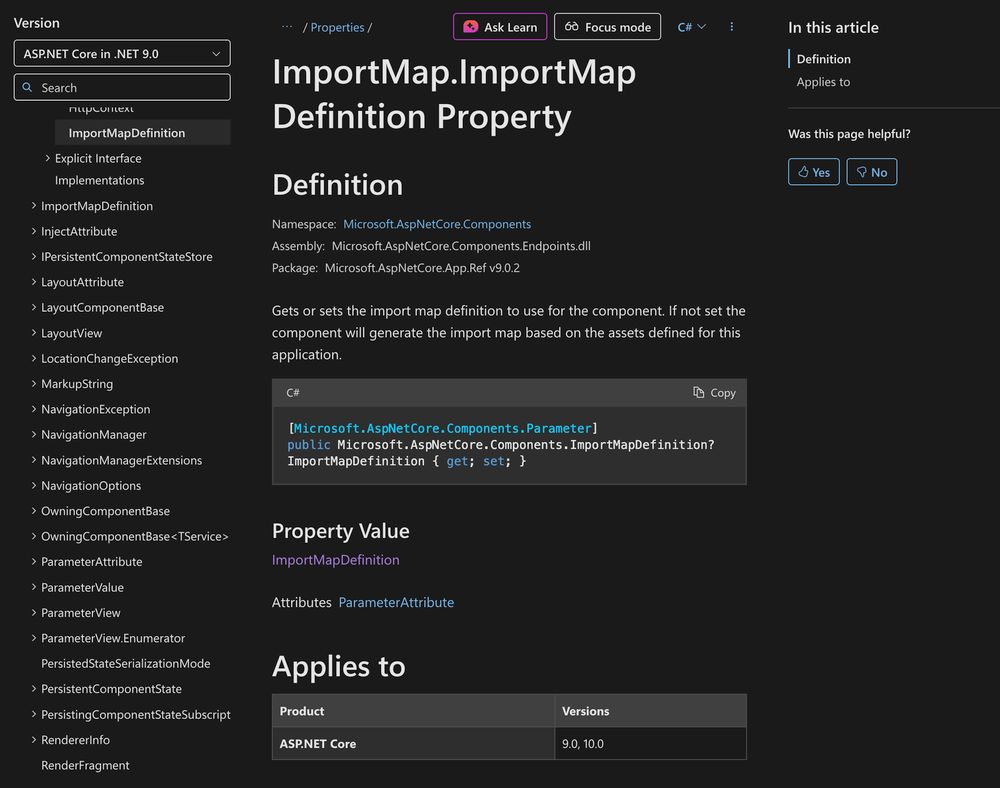Click the sidebar Search input field
Viewport: 1000px width, 788px height.
click(122, 87)
